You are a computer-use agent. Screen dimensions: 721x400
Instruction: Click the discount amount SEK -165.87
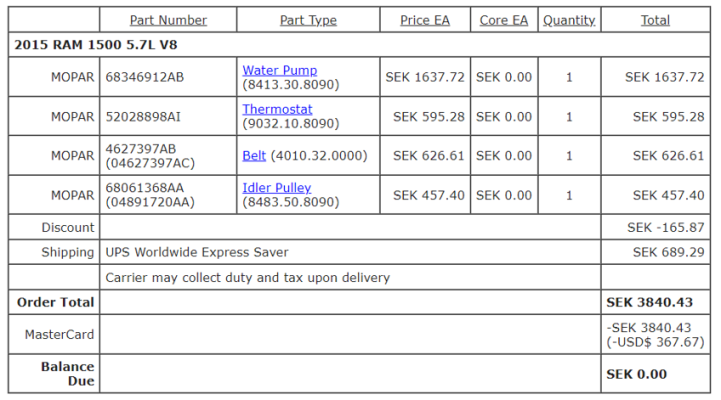665,228
